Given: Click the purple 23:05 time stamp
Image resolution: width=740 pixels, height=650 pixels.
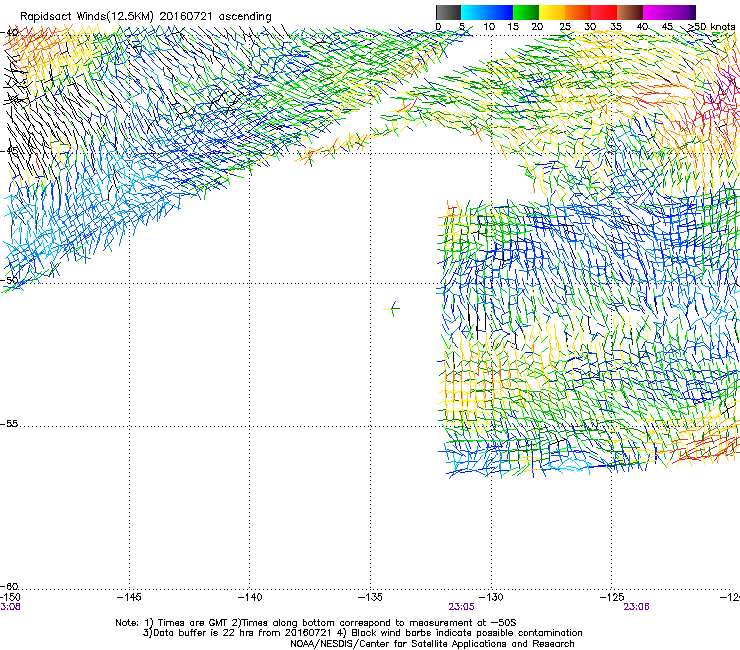Looking at the screenshot, I should 461,607.
